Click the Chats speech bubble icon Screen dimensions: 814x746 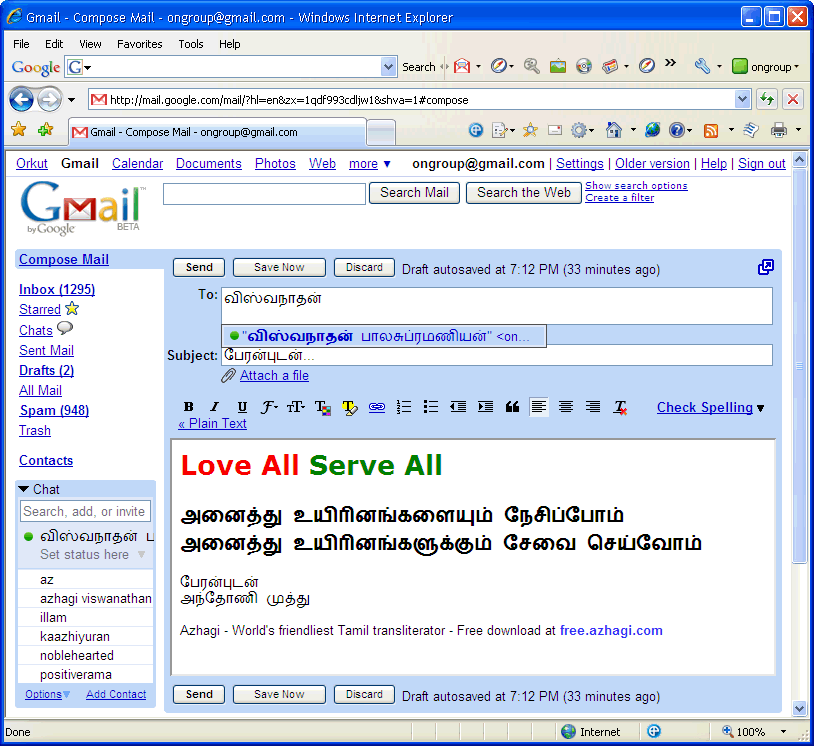[64, 328]
